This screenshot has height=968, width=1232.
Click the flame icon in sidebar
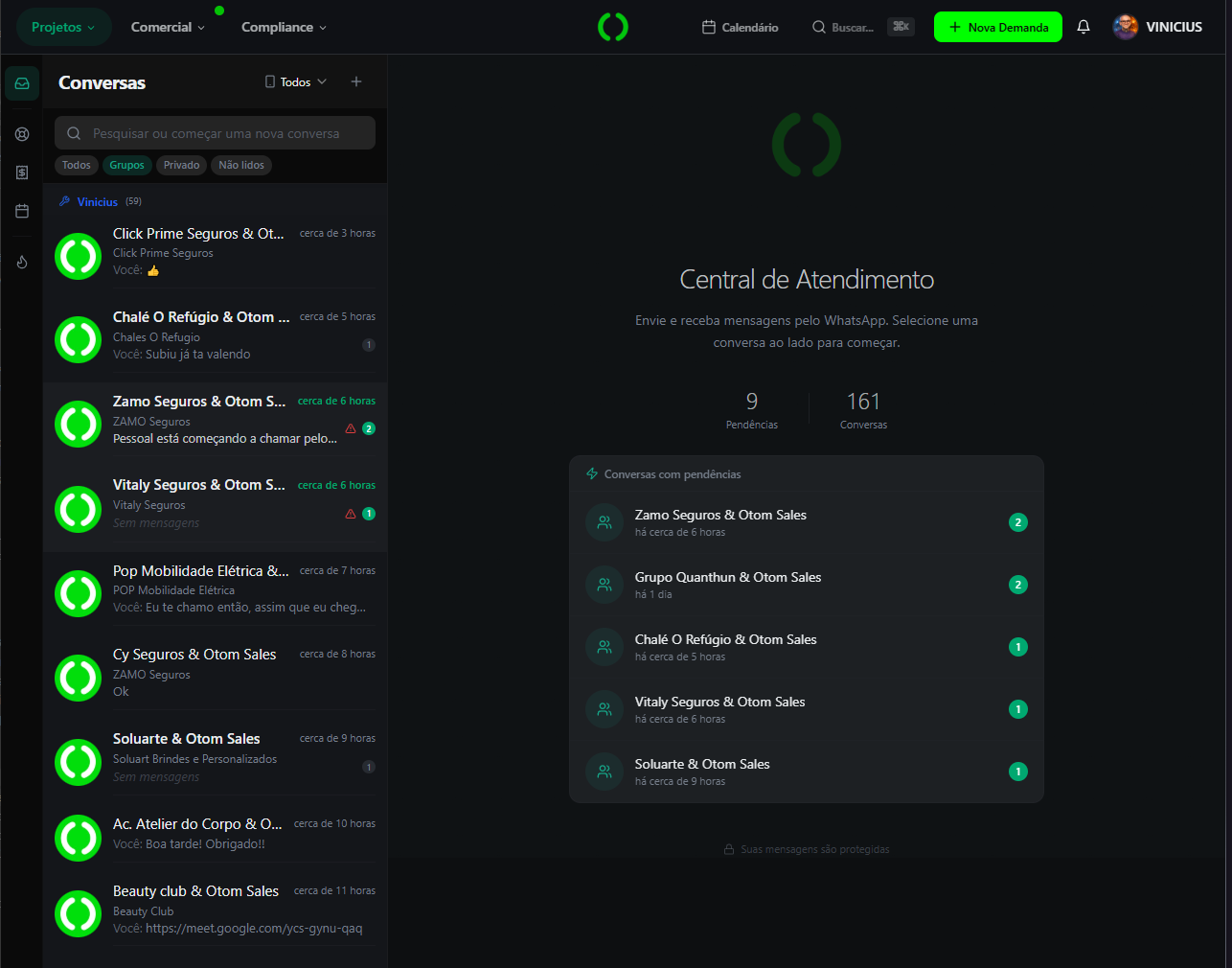click(22, 262)
